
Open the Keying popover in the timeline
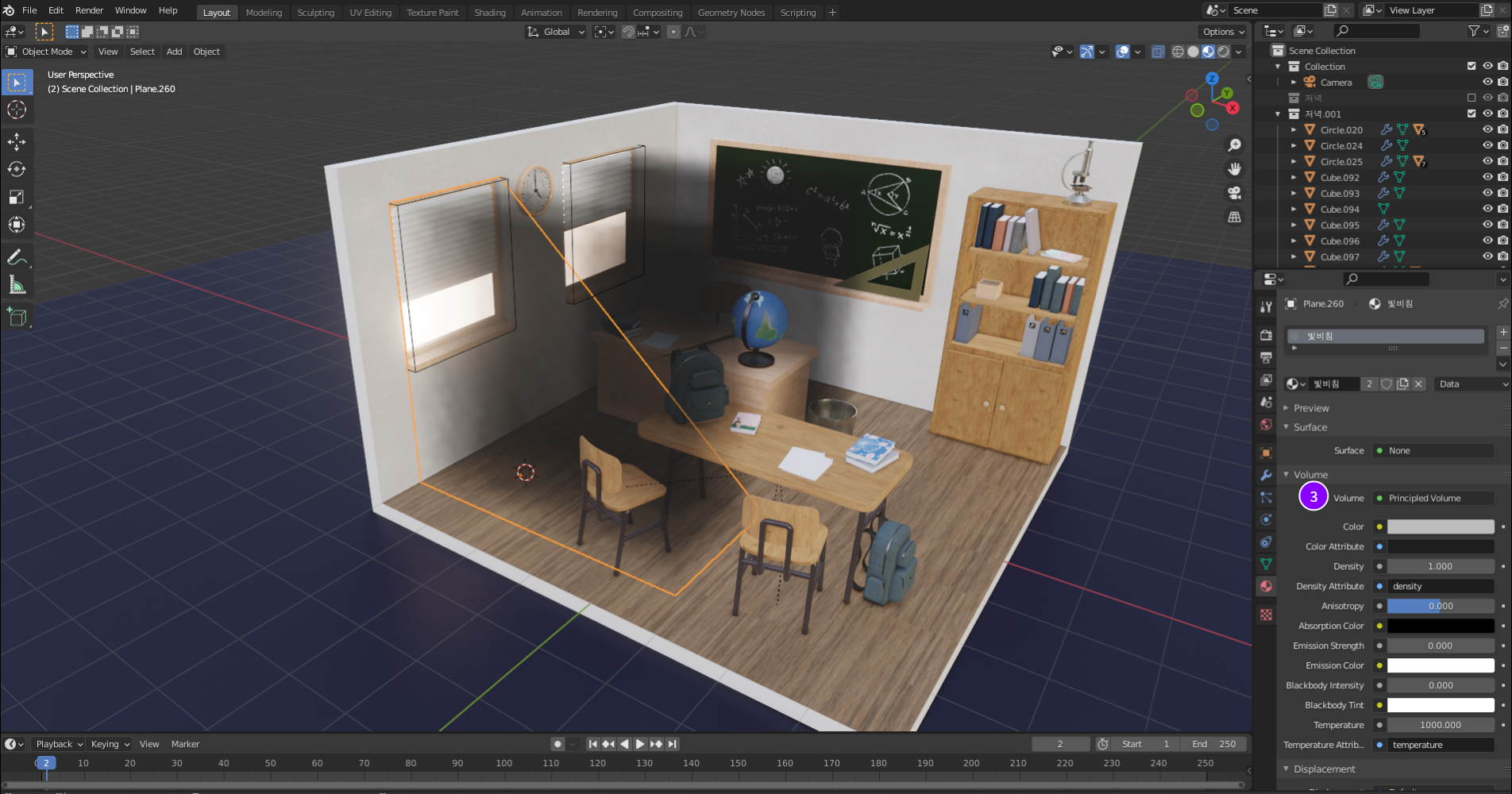110,744
